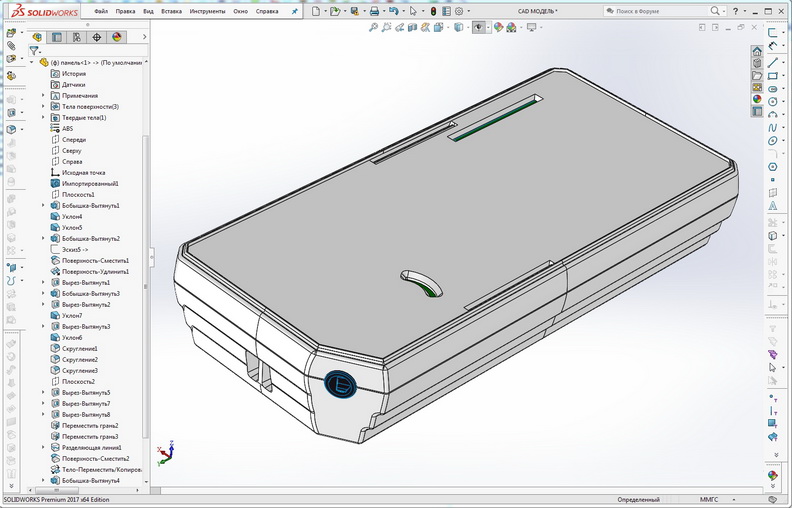Click the Open file folder icon
This screenshot has width=792, height=508.
(x=334, y=11)
